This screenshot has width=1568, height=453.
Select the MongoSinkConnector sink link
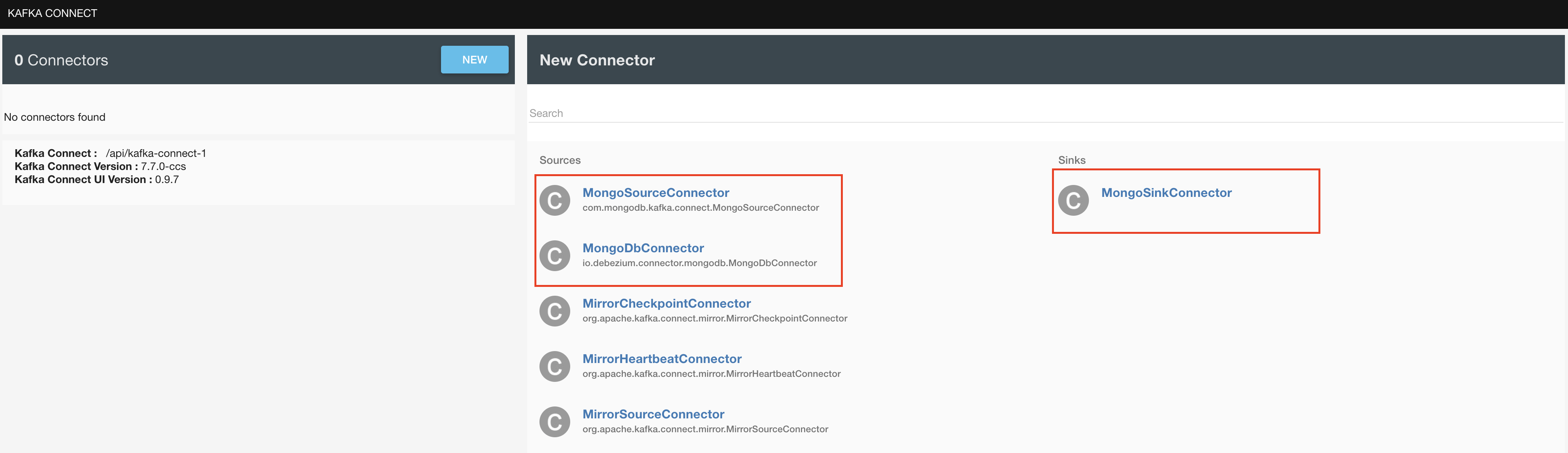1166,192
